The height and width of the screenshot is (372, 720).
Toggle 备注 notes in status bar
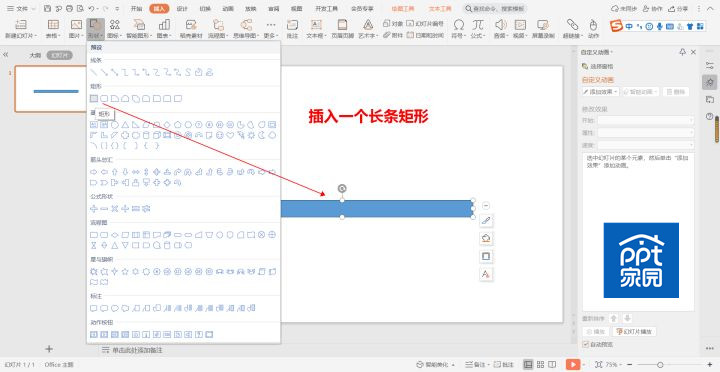(x=477, y=364)
